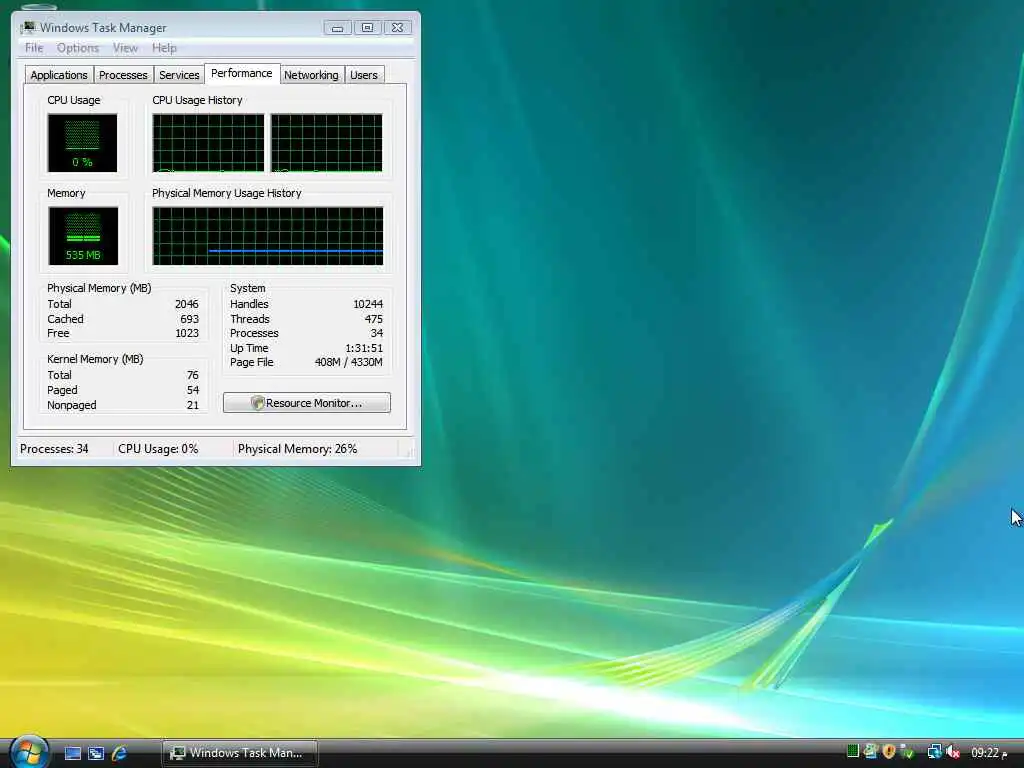1024x768 pixels.
Task: Click the muted volume speaker tray icon
Action: tap(953, 752)
